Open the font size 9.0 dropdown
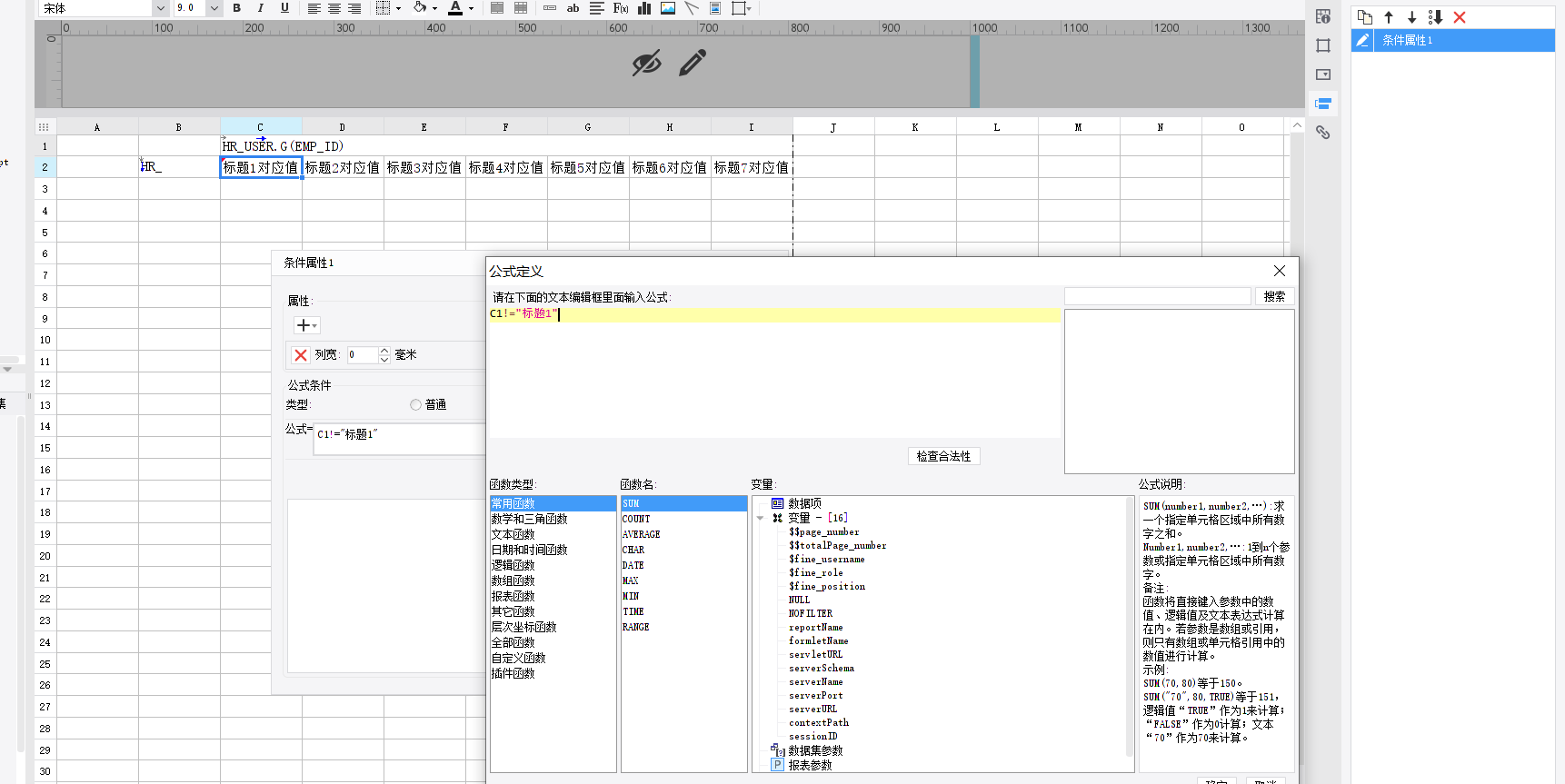The width and height of the screenshot is (1565, 784). pyautogui.click(x=214, y=8)
